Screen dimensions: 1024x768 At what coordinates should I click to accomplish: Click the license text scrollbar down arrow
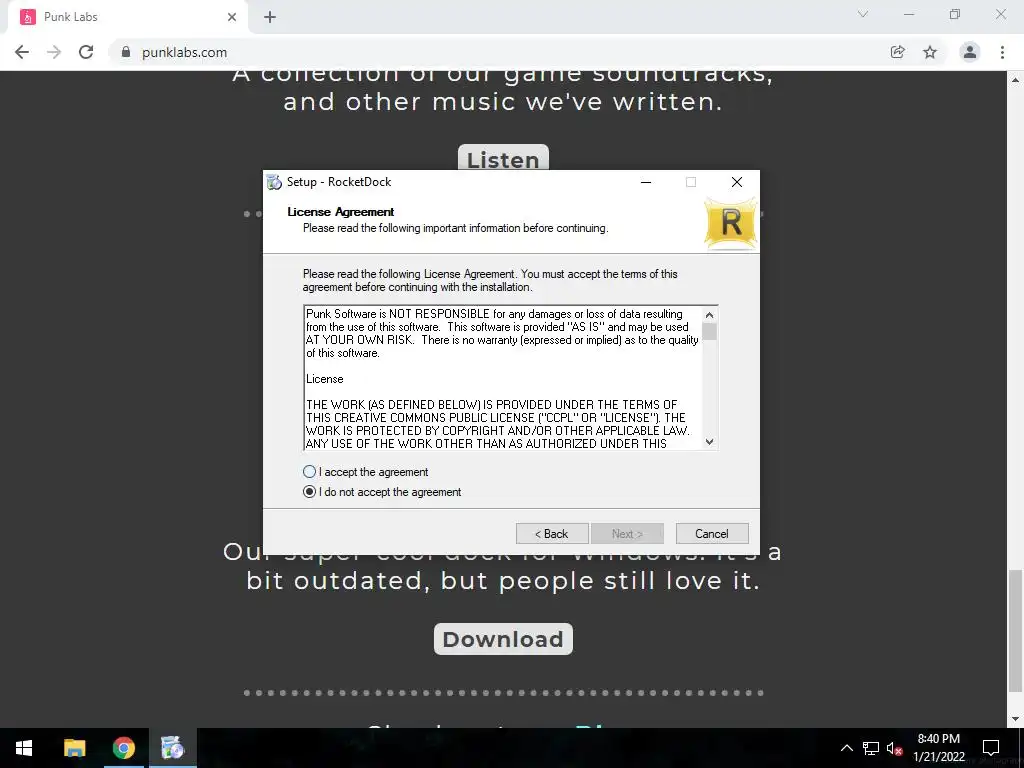pyautogui.click(x=710, y=441)
